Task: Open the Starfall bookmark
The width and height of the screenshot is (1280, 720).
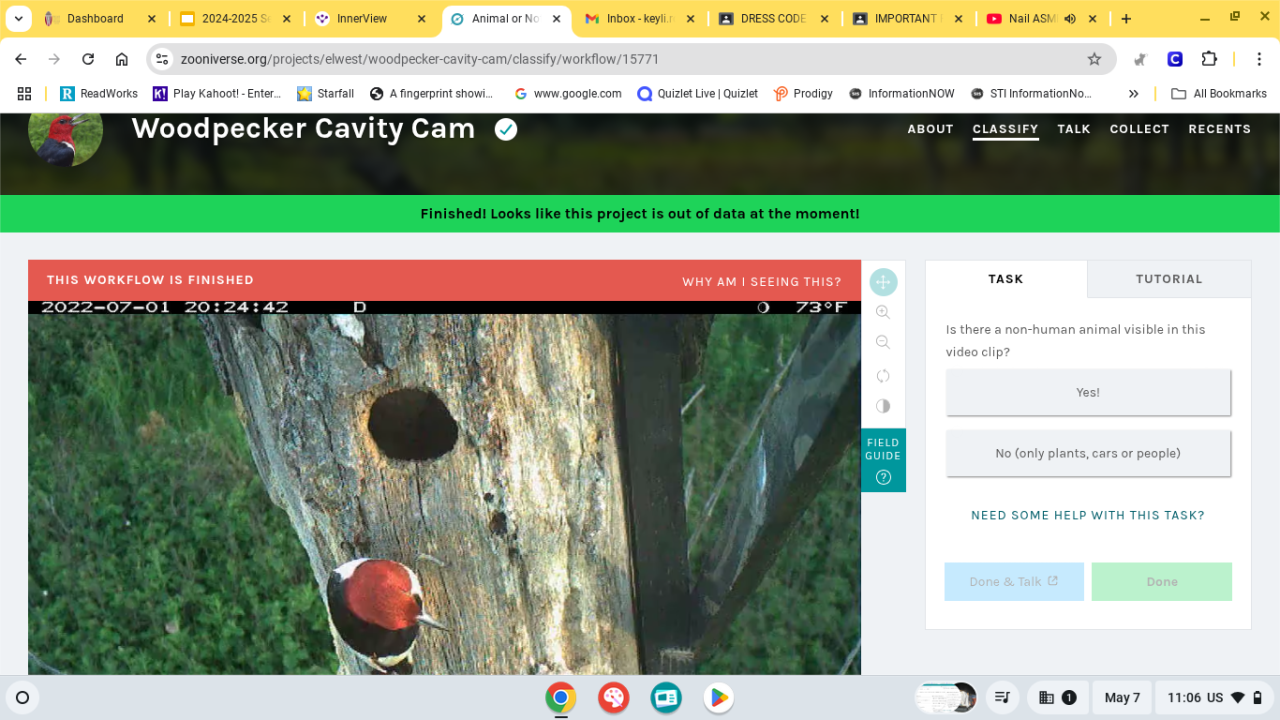Action: (326, 93)
